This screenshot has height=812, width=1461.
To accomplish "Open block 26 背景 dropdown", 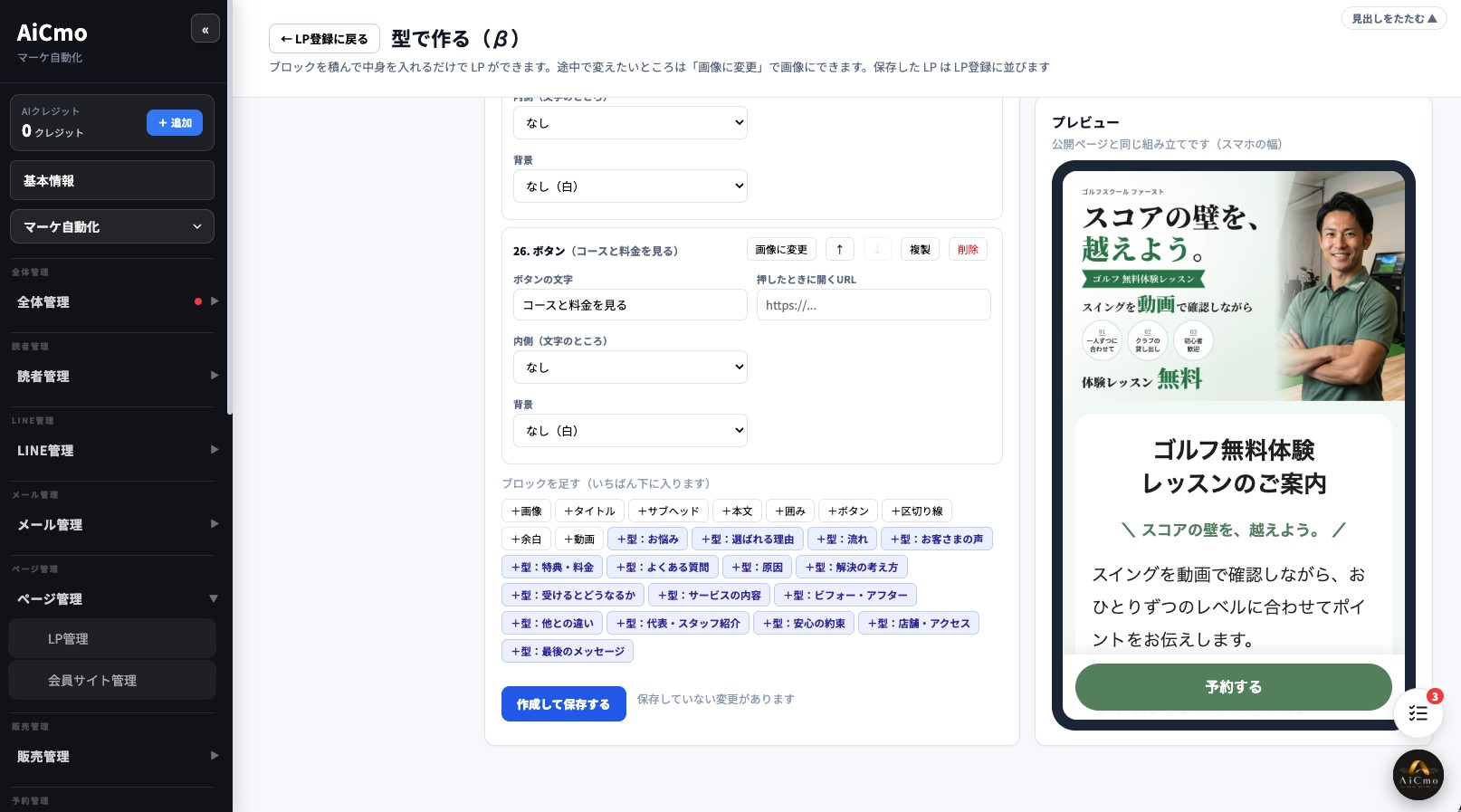I will (x=630, y=431).
